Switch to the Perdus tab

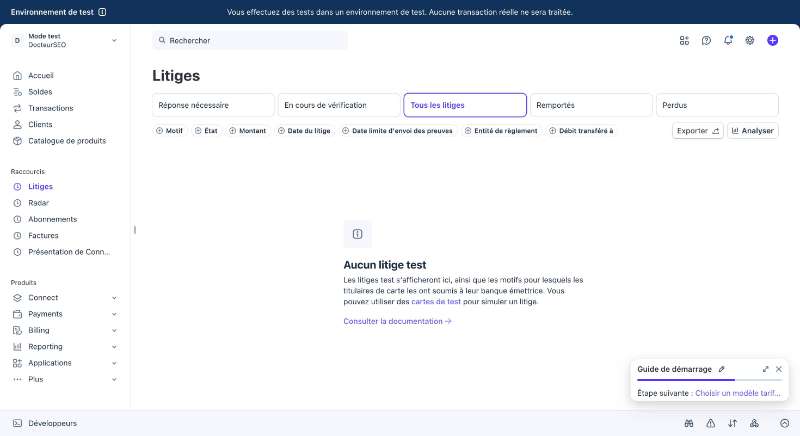pos(717,105)
